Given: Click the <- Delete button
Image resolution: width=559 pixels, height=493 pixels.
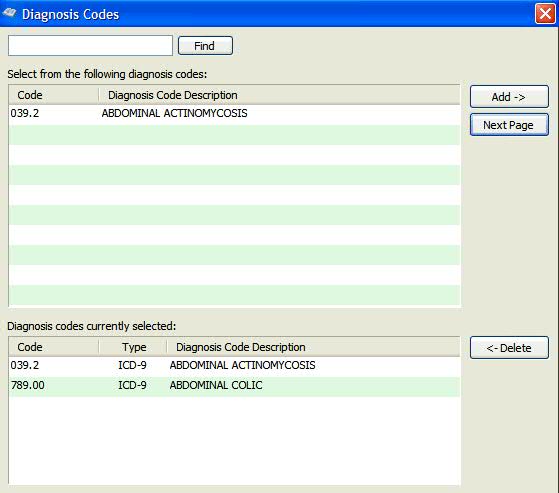Looking at the screenshot, I should pyautogui.click(x=509, y=348).
